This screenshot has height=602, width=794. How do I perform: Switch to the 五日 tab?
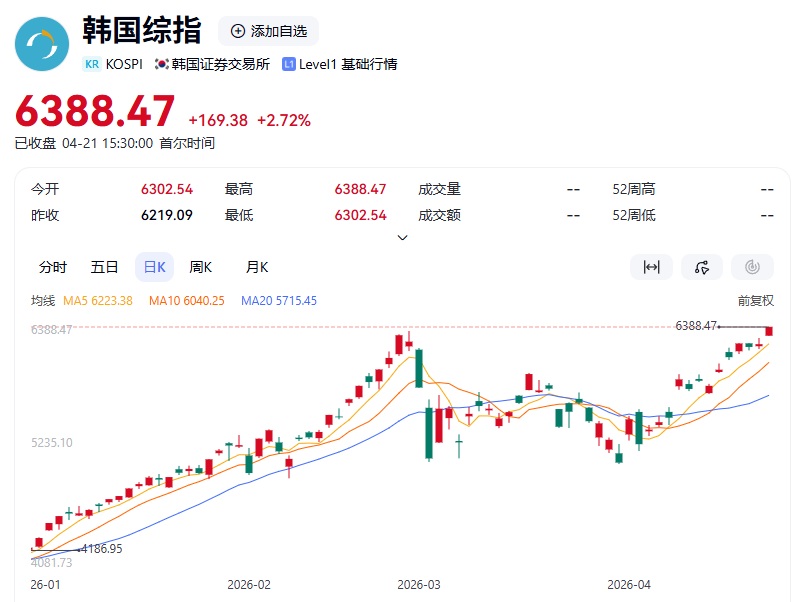104,267
